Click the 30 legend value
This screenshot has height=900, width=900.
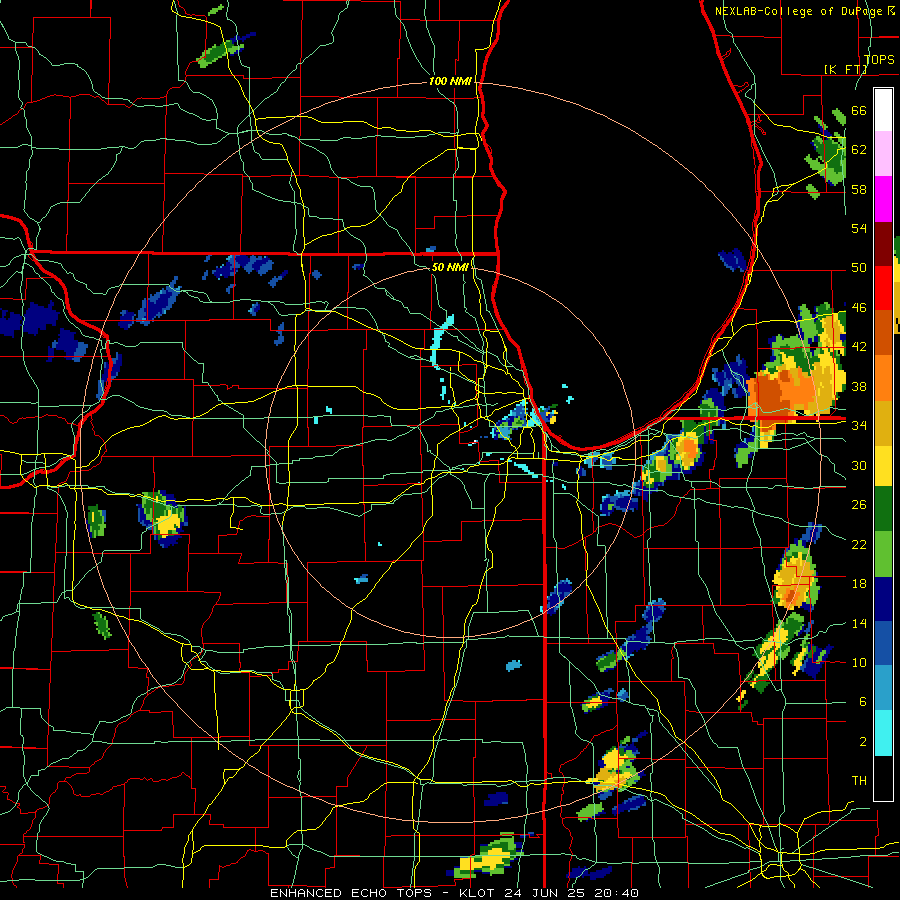[859, 465]
